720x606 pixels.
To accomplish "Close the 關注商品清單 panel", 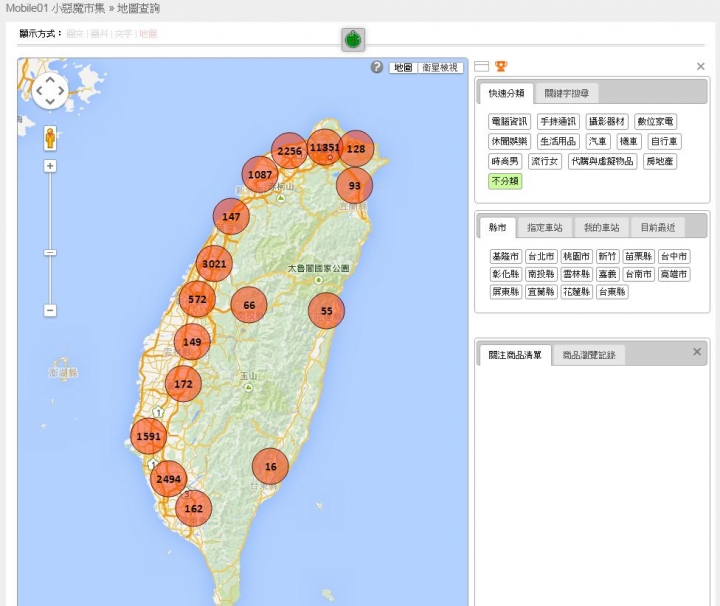I will [697, 352].
